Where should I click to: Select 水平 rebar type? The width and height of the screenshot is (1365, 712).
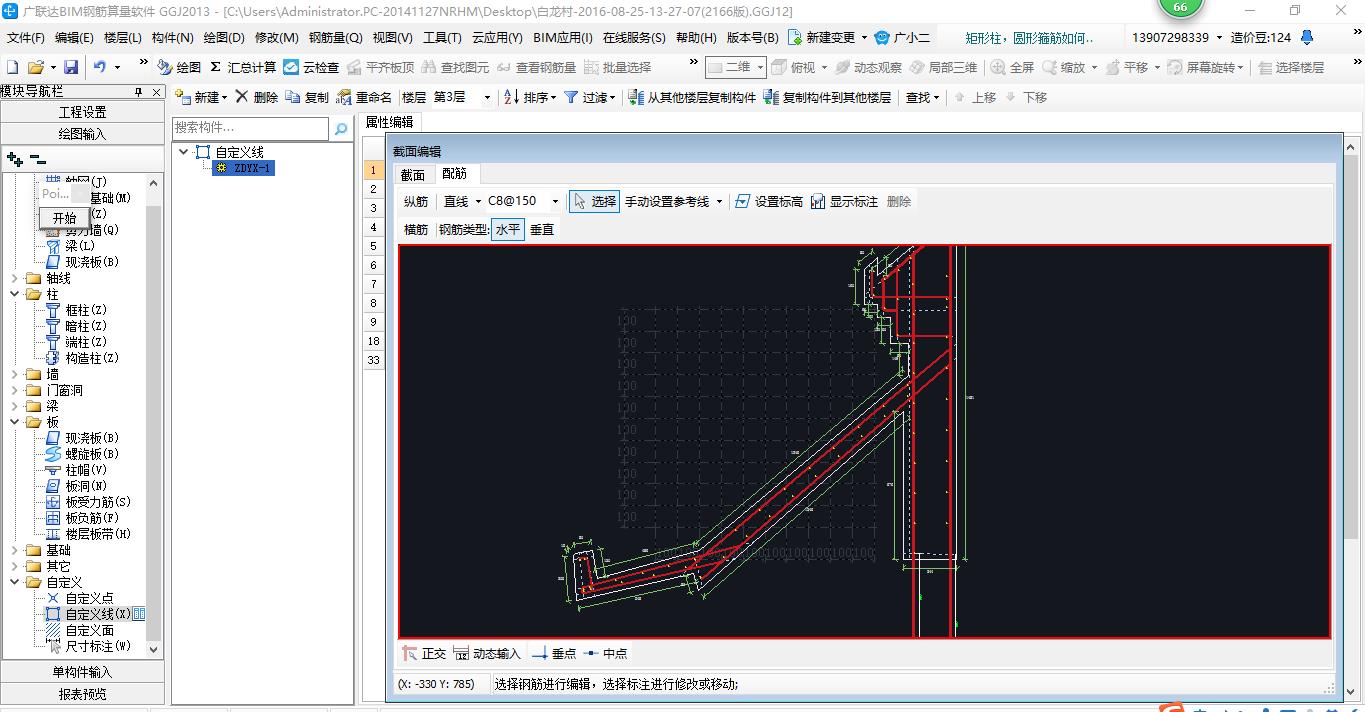coord(508,229)
